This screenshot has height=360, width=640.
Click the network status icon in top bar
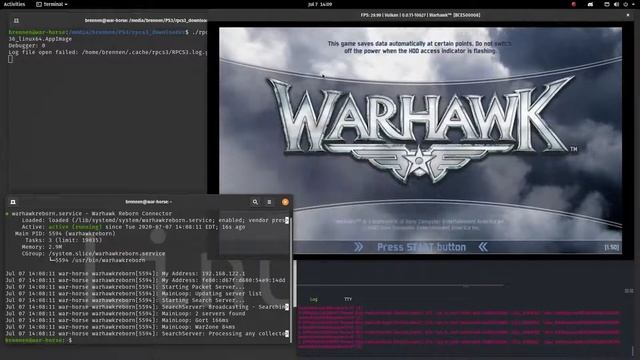pyautogui.click(x=607, y=4)
